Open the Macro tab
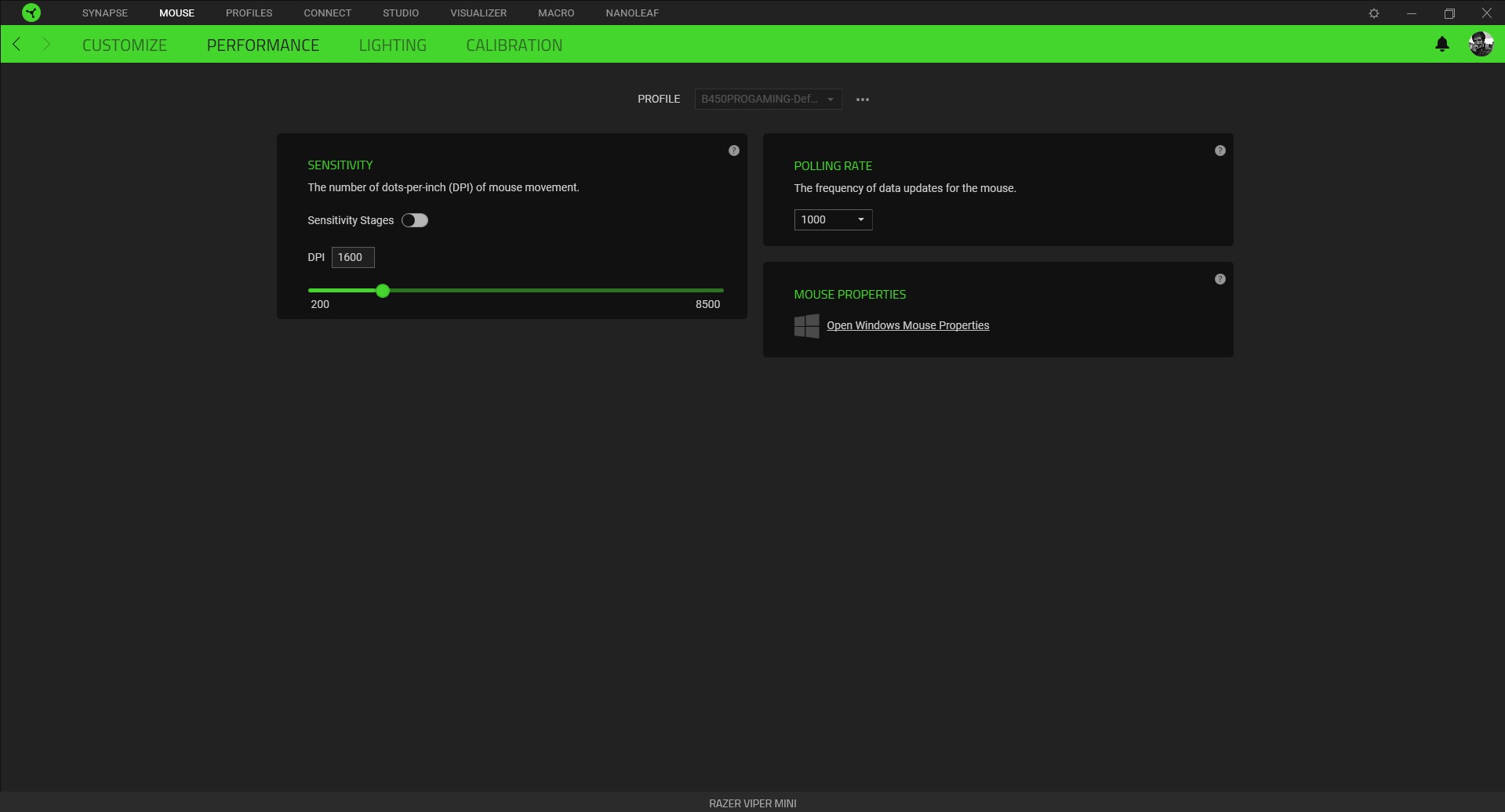The width and height of the screenshot is (1505, 812). coord(556,13)
